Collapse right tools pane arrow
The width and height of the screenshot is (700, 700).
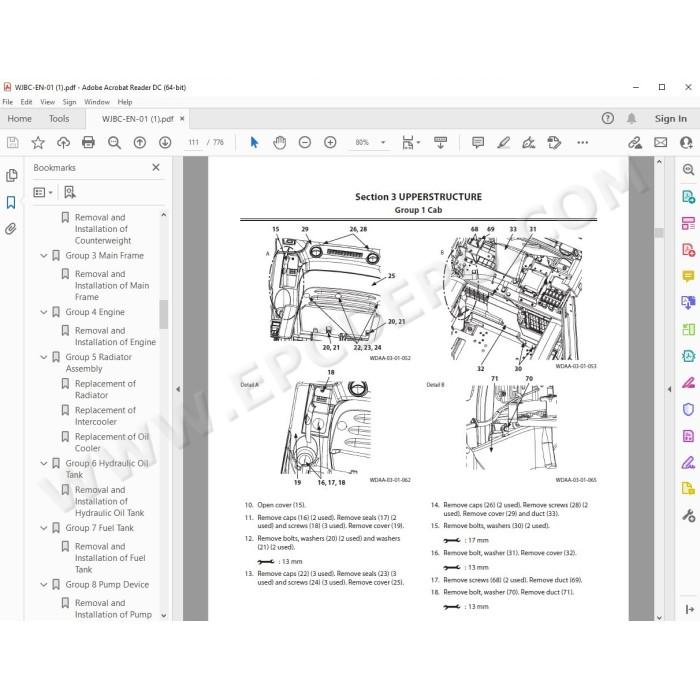point(669,389)
